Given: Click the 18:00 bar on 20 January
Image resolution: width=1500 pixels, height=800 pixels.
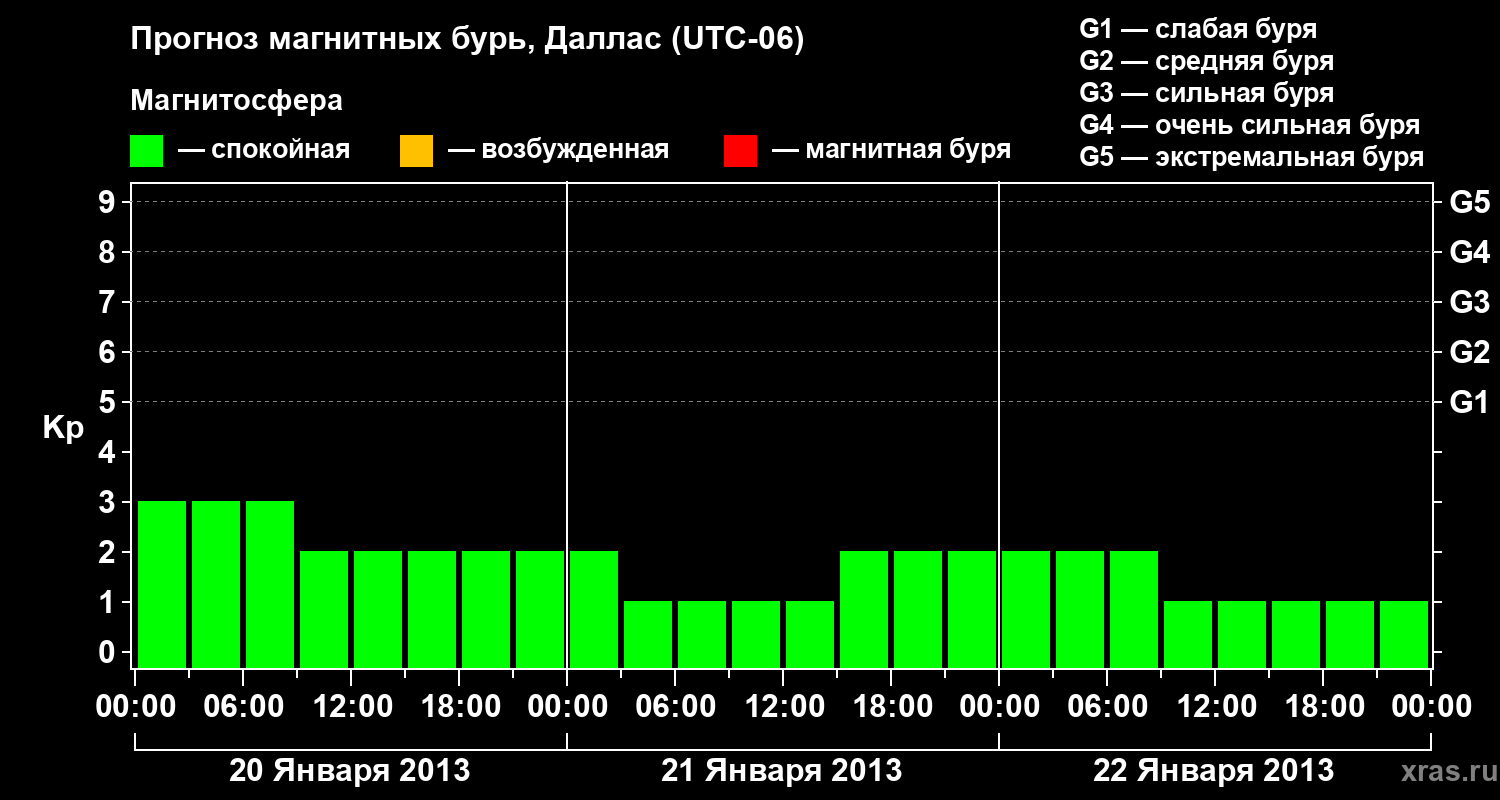Looking at the screenshot, I should tap(486, 609).
